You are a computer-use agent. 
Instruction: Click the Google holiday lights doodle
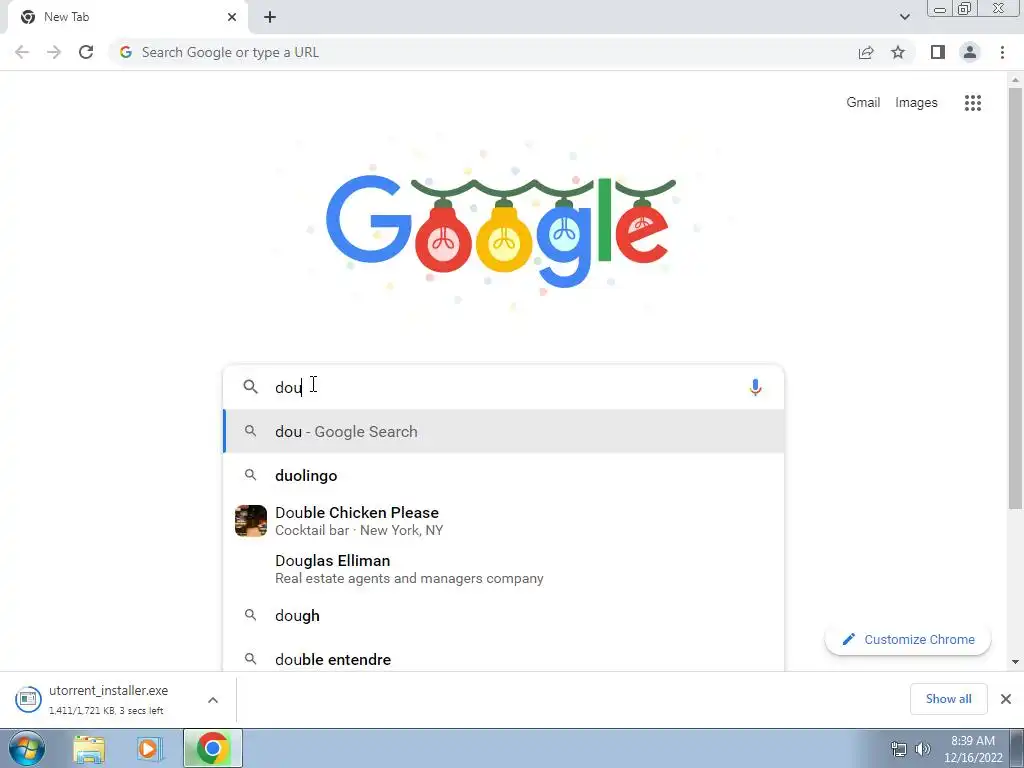pos(501,229)
